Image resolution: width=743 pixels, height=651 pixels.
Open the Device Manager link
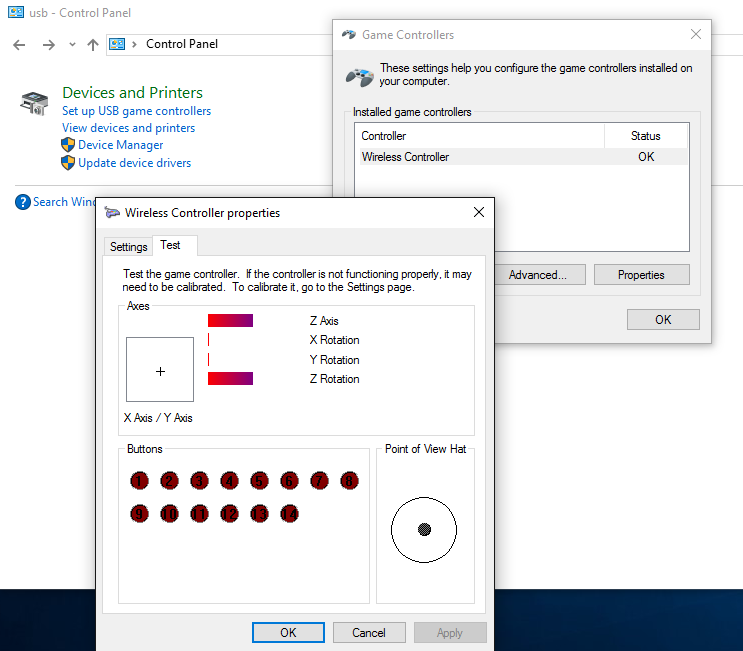[x=120, y=145]
